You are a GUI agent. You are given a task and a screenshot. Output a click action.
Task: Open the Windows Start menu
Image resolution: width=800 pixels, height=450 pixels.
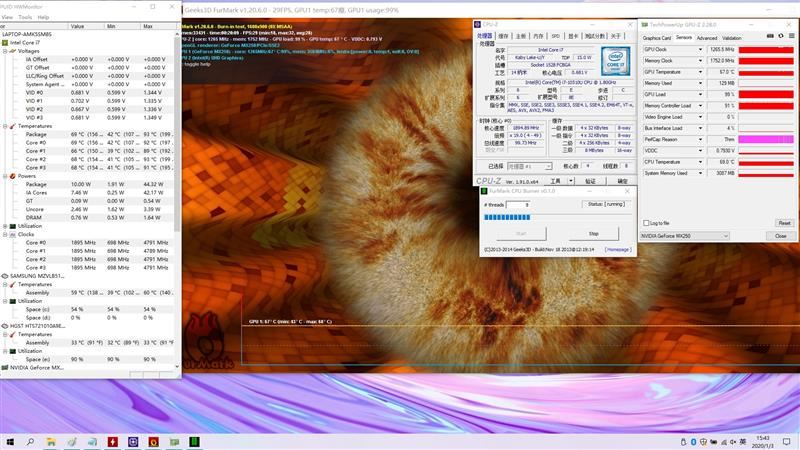click(10, 442)
